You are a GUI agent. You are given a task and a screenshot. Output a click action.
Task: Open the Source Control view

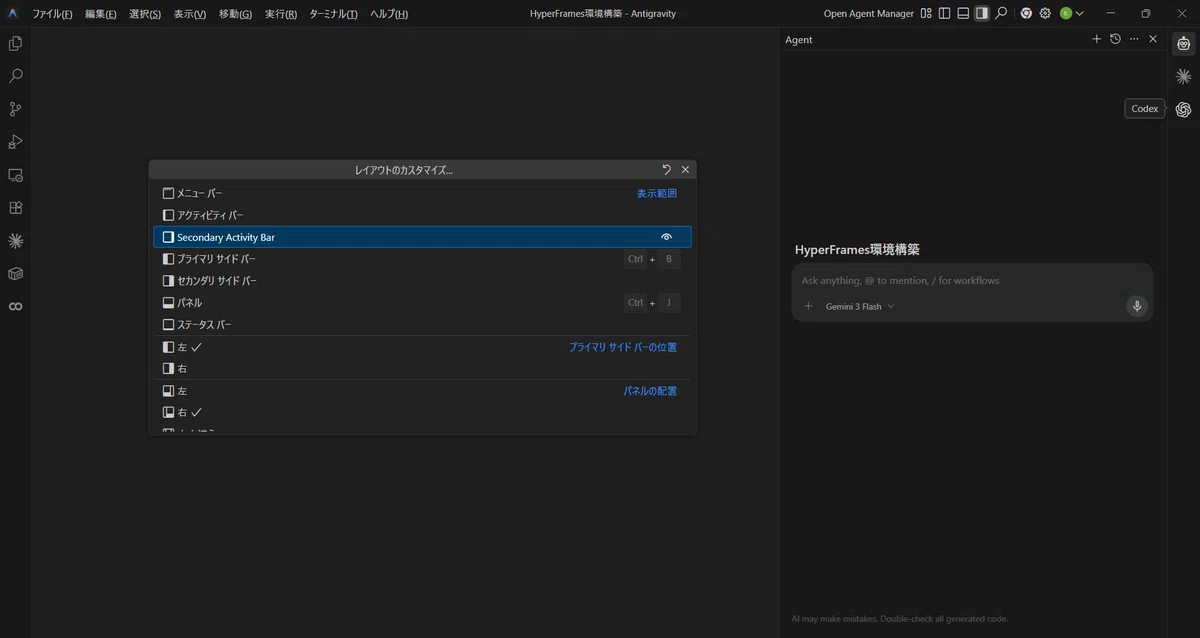pos(15,109)
